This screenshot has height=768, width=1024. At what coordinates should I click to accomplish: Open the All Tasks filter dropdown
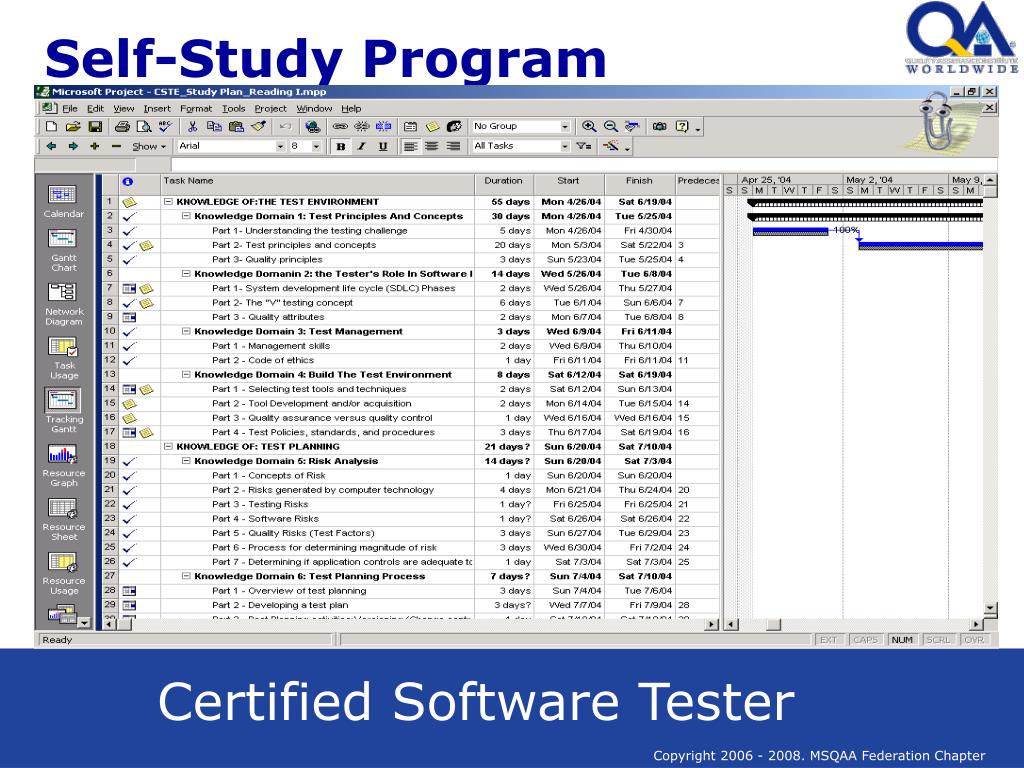tap(565, 146)
